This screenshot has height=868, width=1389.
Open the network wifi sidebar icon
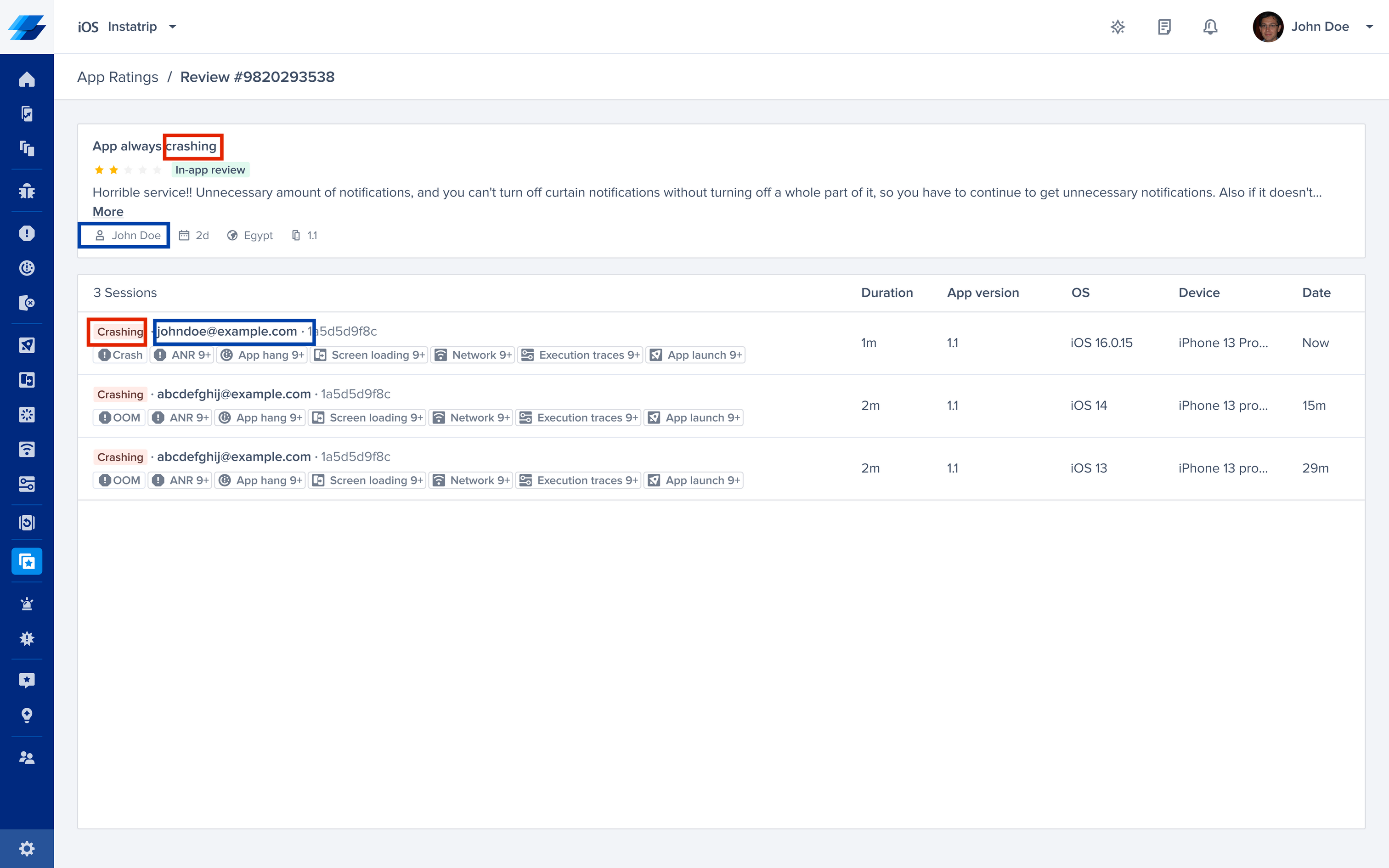point(26,450)
